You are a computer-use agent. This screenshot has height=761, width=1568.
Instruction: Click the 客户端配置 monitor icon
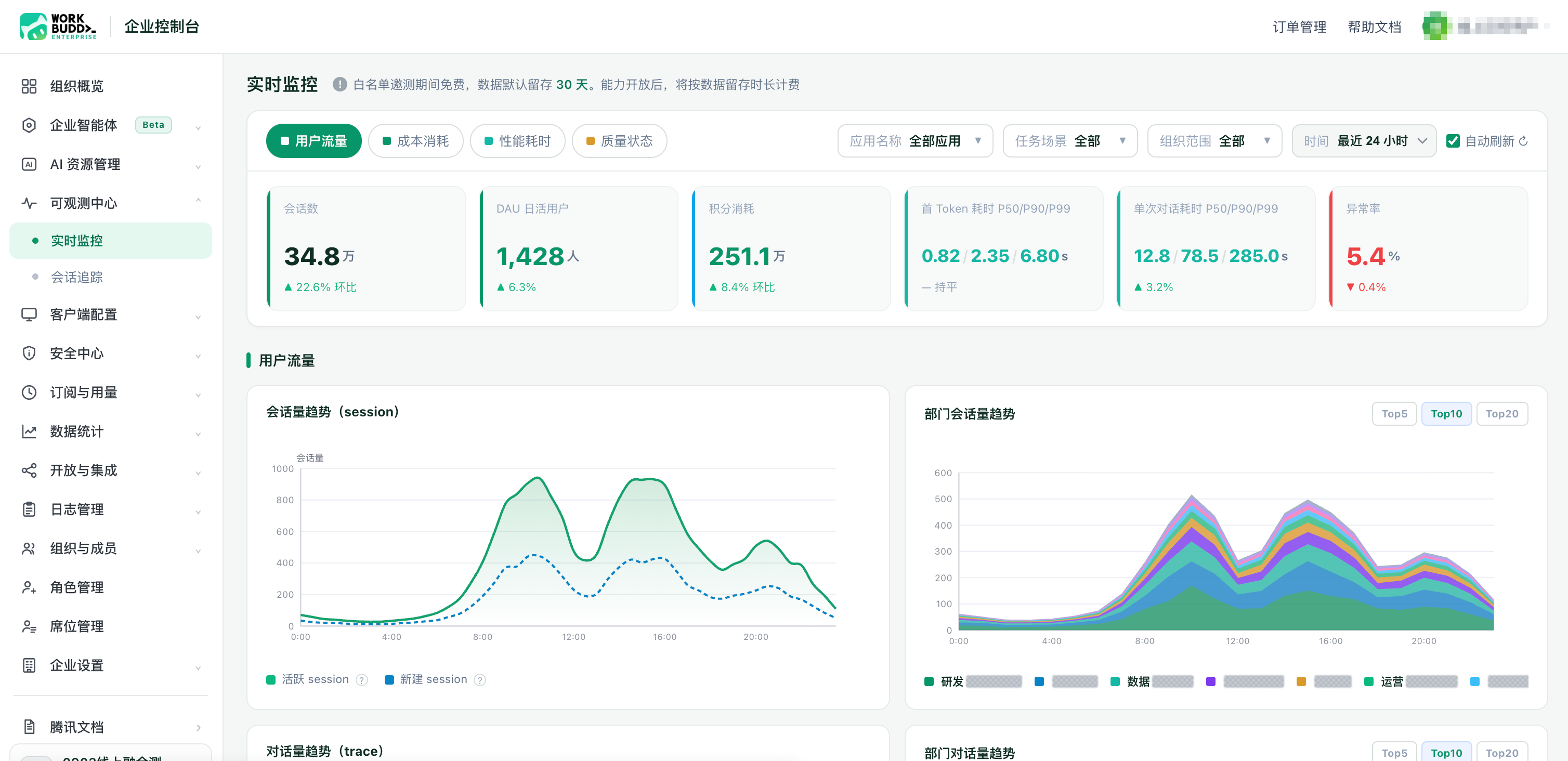[x=29, y=315]
